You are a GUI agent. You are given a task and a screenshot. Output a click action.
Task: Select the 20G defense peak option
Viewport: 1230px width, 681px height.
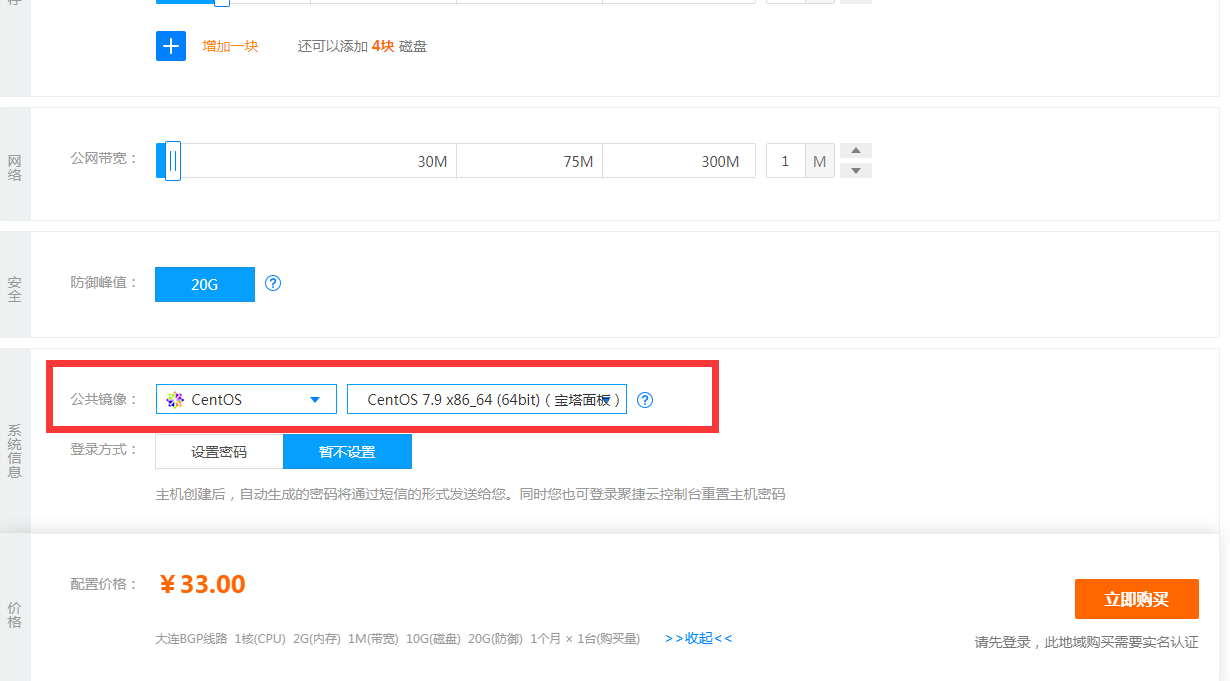[x=205, y=284]
